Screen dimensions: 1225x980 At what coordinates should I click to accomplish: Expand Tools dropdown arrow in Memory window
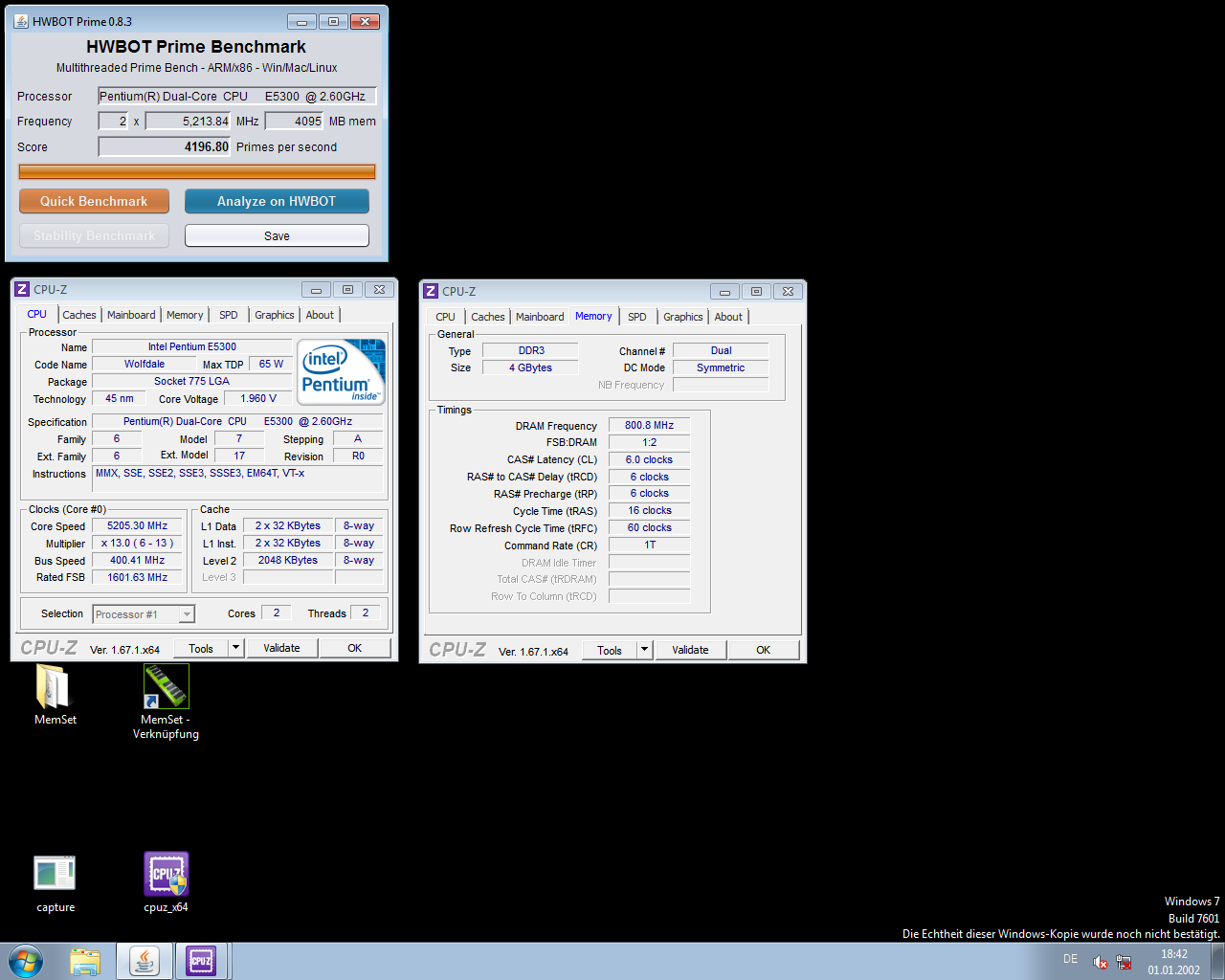click(x=644, y=650)
